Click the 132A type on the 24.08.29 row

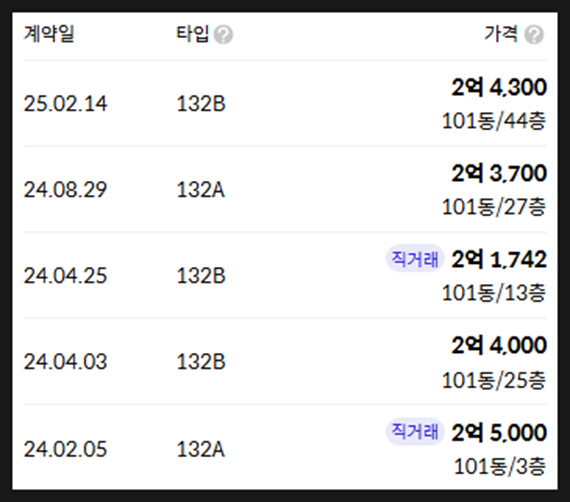[x=201, y=190]
